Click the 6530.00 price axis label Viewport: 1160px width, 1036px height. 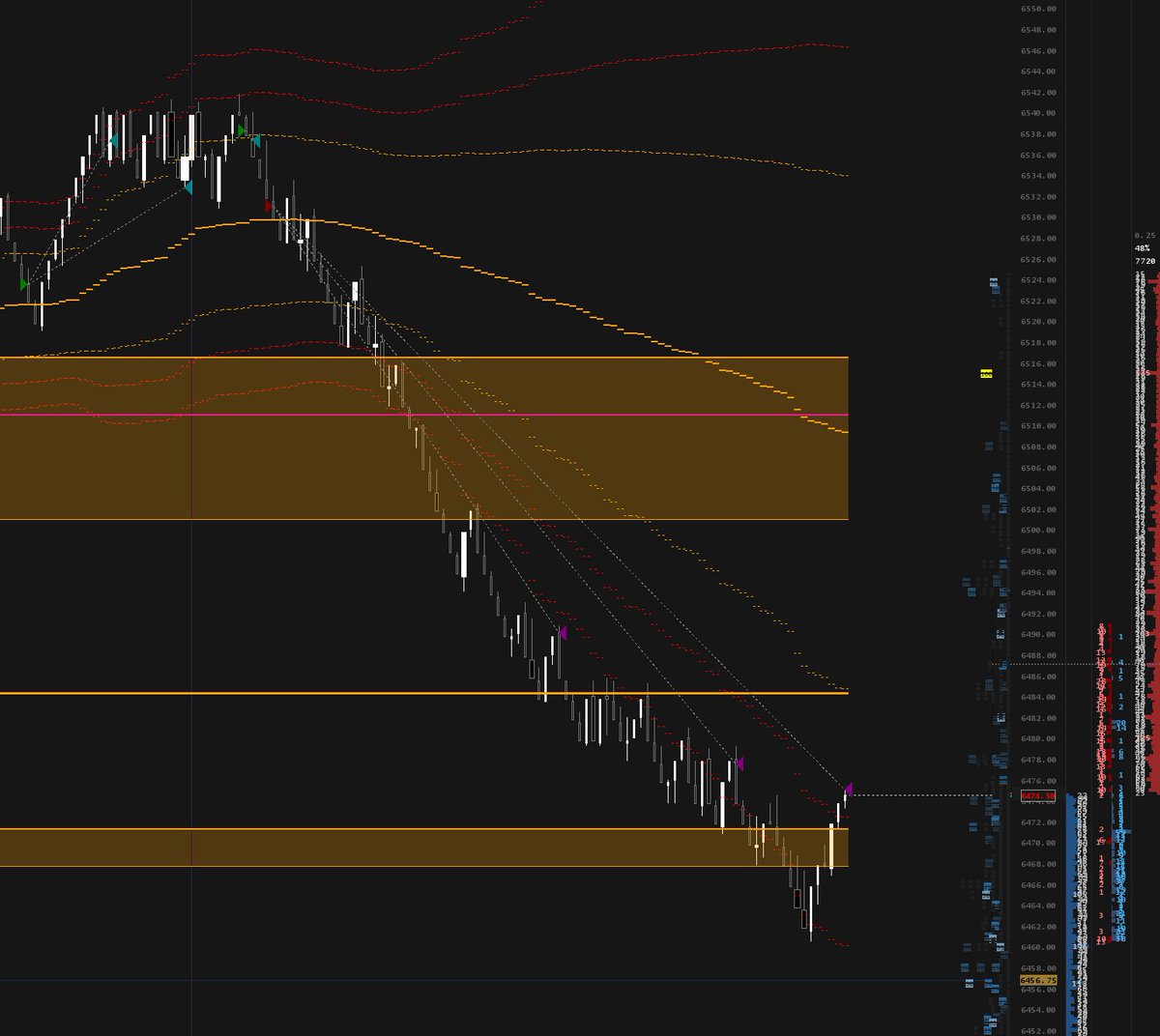1037,217
